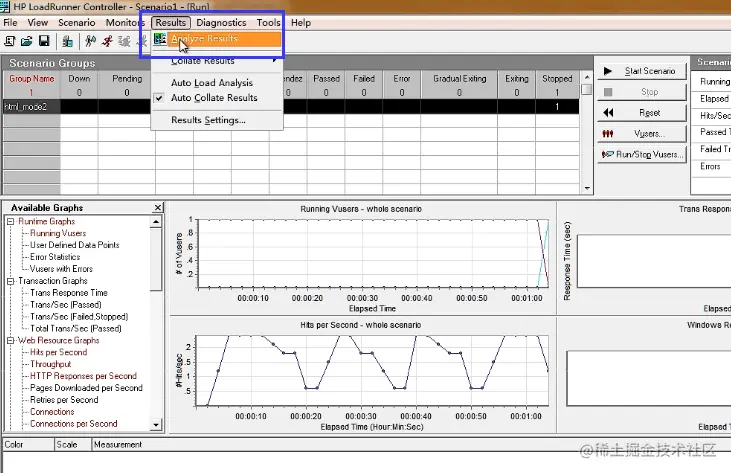
Task: Toggle the Auto Load Analysis option
Action: click(x=212, y=82)
